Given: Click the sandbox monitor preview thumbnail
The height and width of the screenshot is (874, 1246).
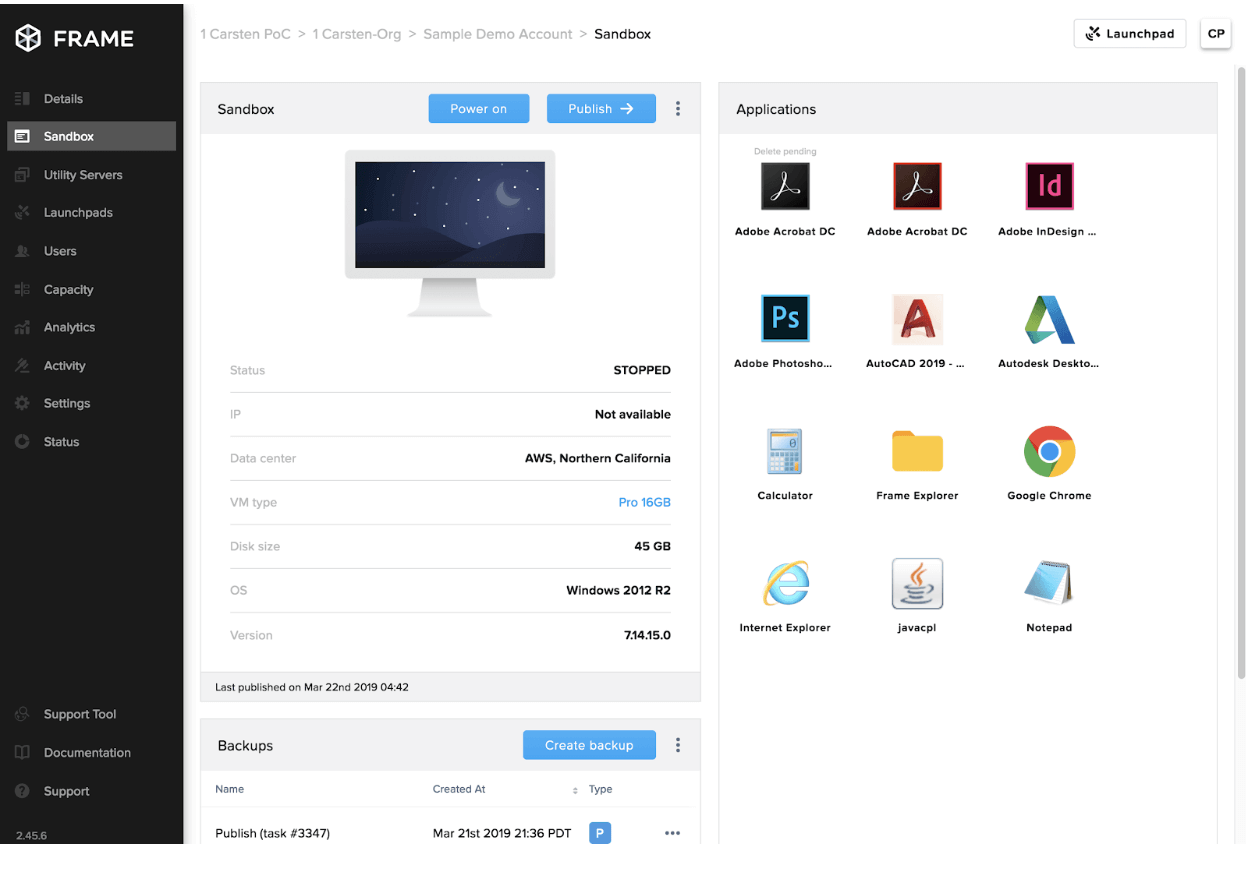Looking at the screenshot, I should (x=450, y=215).
